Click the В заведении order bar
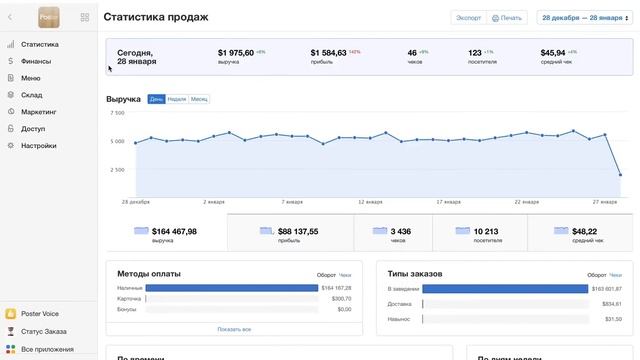The width and height of the screenshot is (640, 360). click(505, 289)
